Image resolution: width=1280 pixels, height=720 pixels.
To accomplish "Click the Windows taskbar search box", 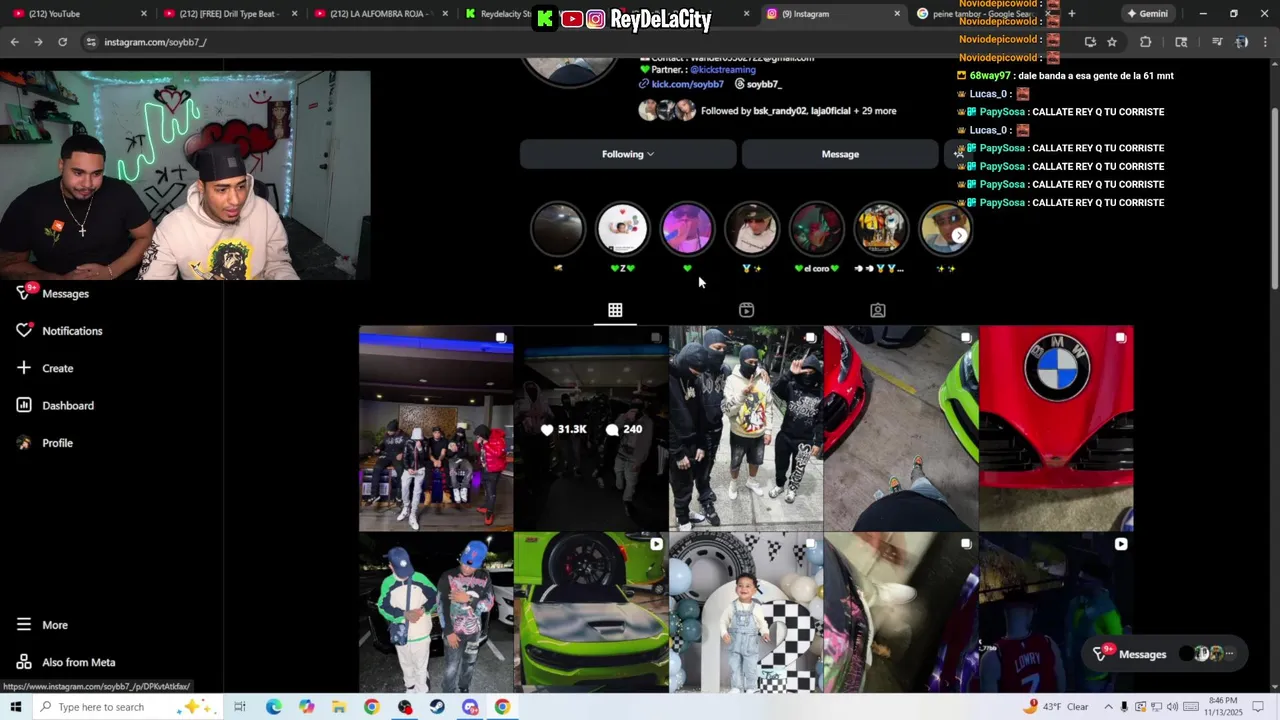I will pos(125,707).
